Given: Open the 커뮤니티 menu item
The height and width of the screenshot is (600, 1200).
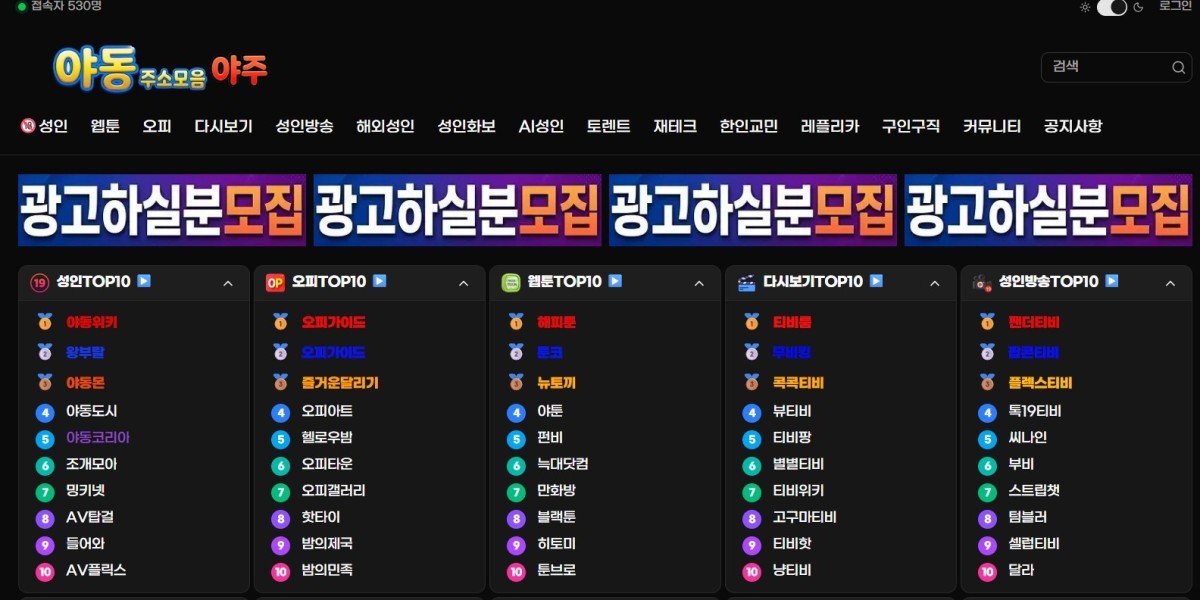Looking at the screenshot, I should (x=992, y=126).
